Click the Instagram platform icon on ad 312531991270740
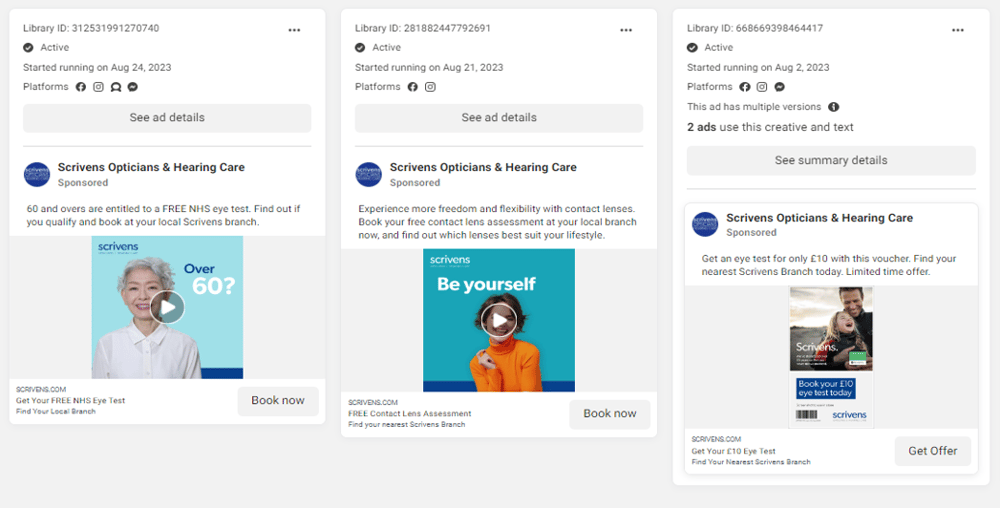Viewport: 1000px width, 508px height. pos(98,87)
